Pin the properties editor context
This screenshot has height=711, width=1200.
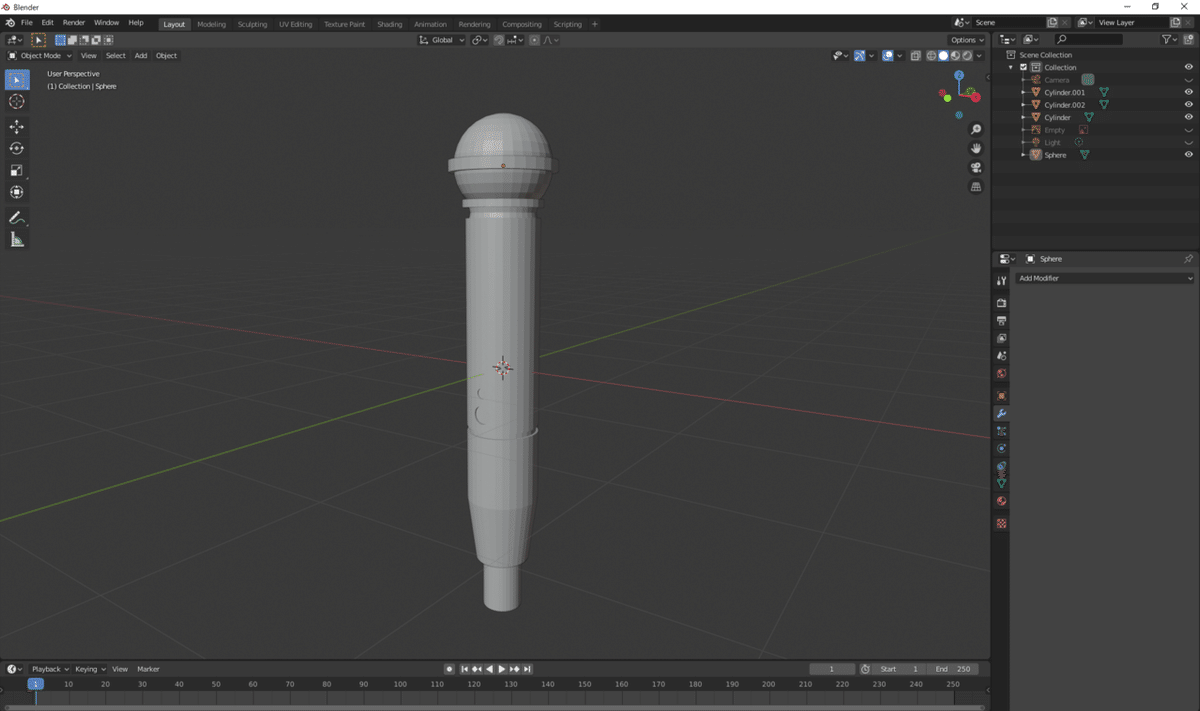point(1188,259)
